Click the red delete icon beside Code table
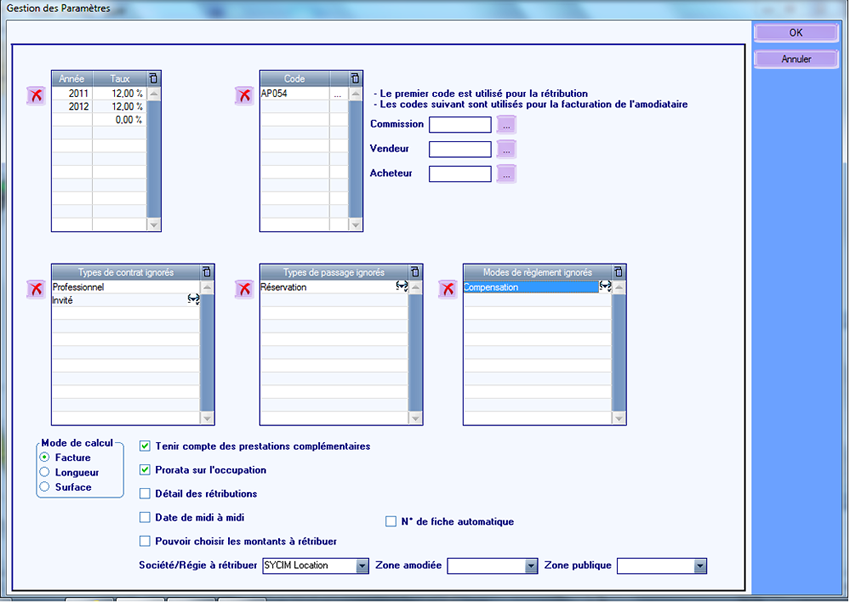Image resolution: width=850 pixels, height=603 pixels. (x=243, y=96)
